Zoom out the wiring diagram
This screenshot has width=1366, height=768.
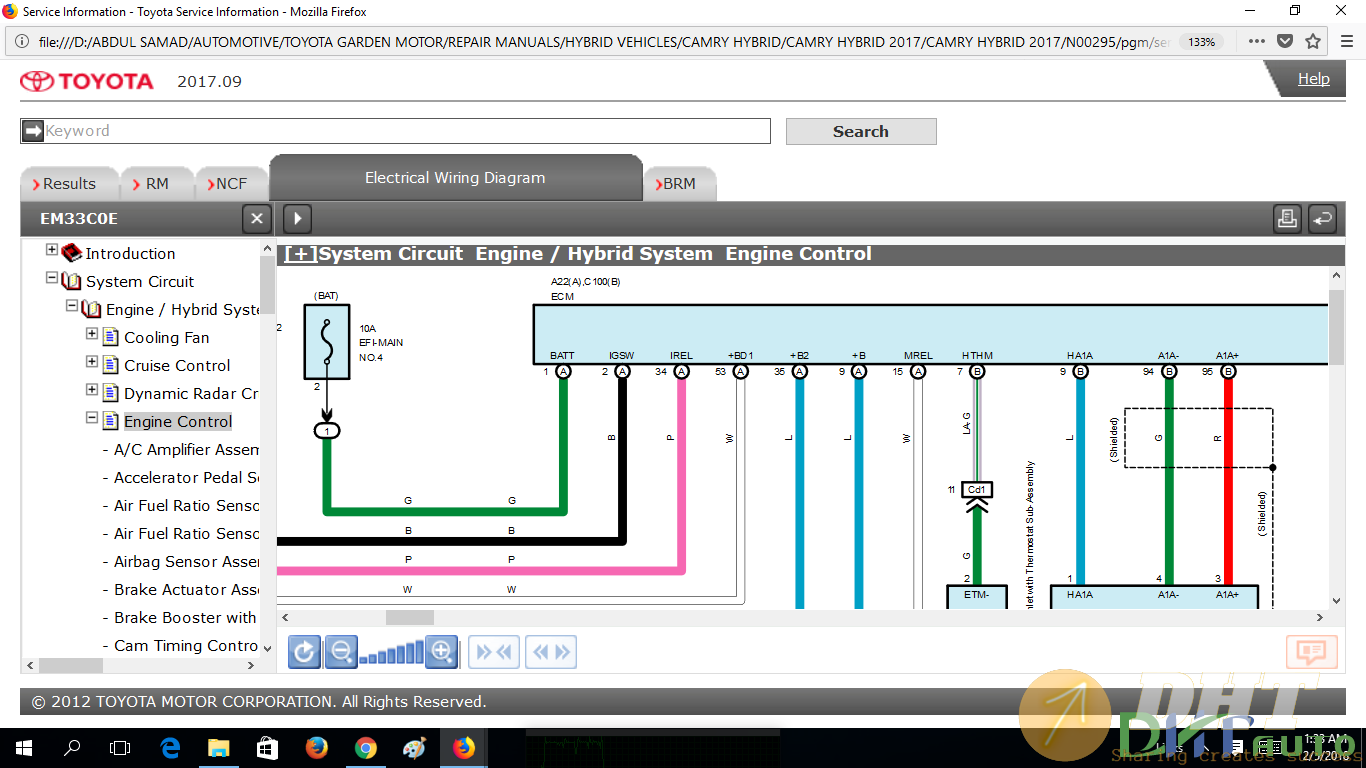click(342, 652)
